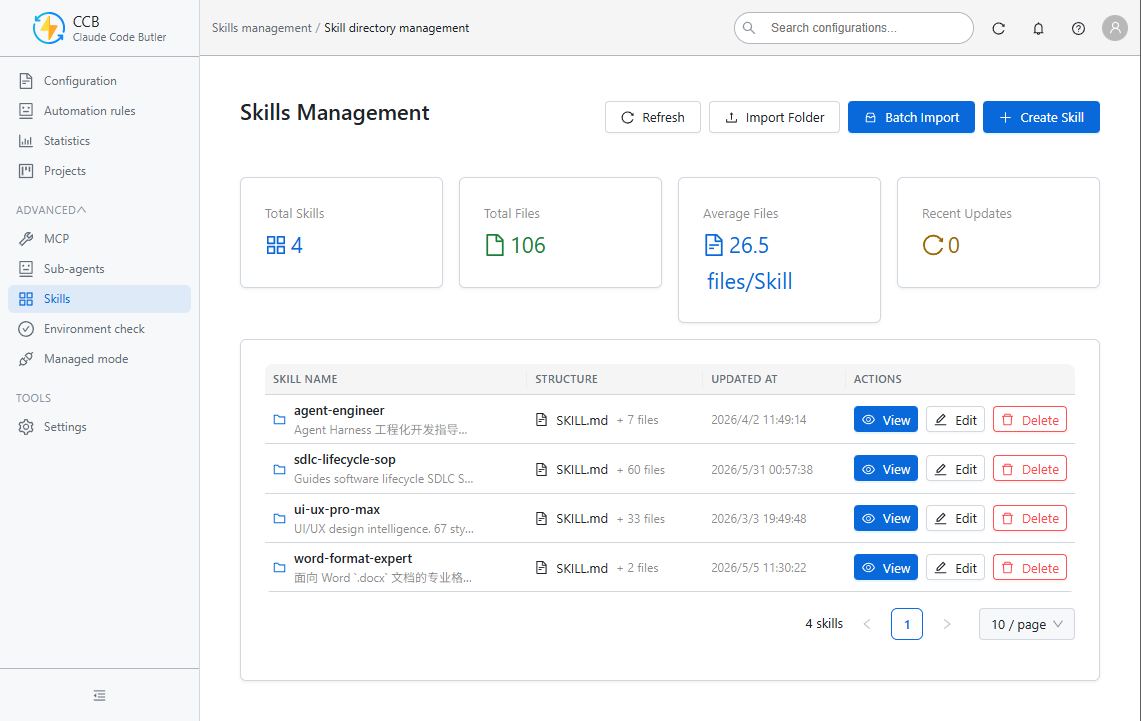Collapse sidebar using the bottom menu-fold icon
Image resolution: width=1141 pixels, height=721 pixels.
pos(100,696)
